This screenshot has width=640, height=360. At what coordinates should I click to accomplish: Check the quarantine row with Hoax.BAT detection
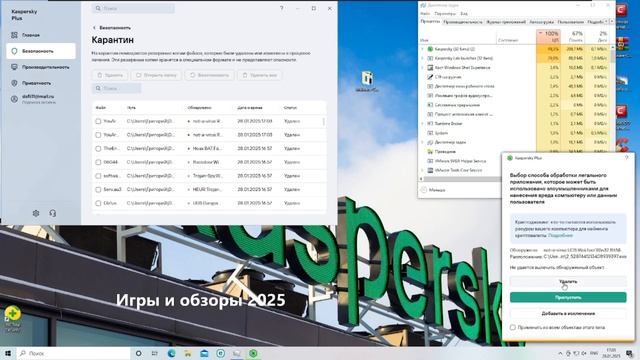(x=98, y=149)
